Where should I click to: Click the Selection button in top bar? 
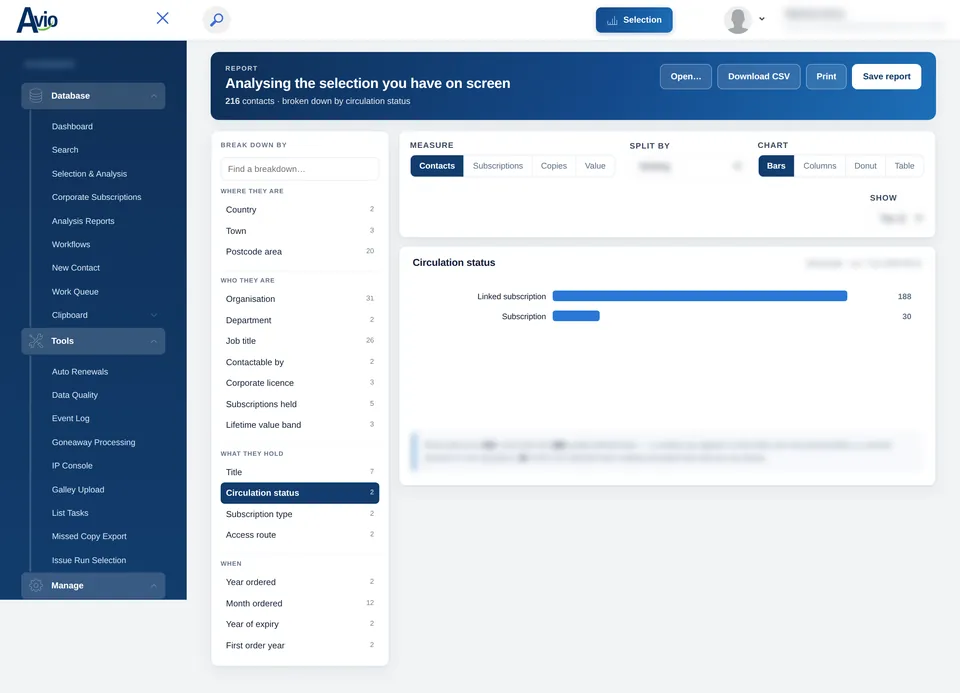coord(634,20)
